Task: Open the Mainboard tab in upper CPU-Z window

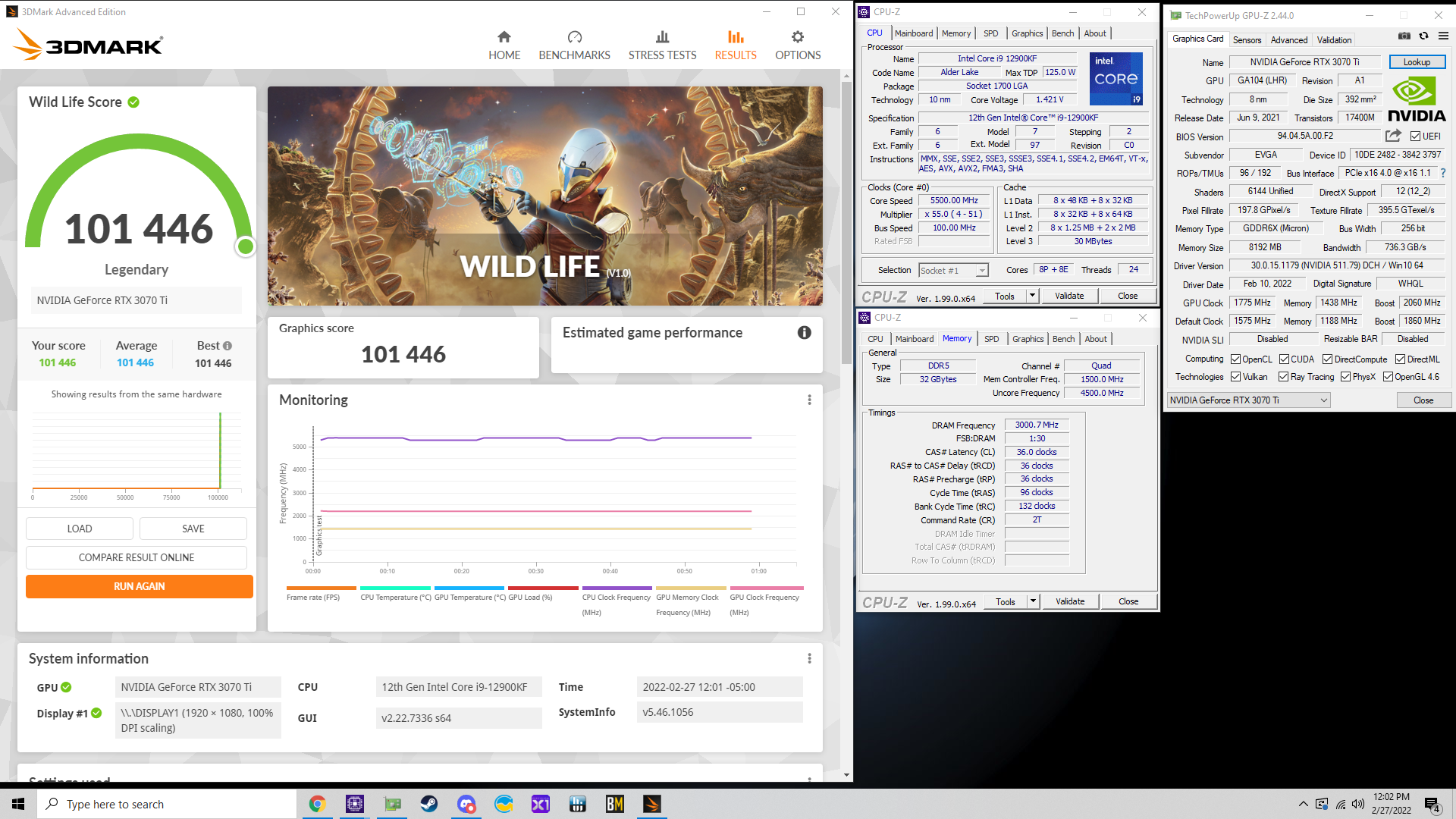Action: tap(914, 33)
